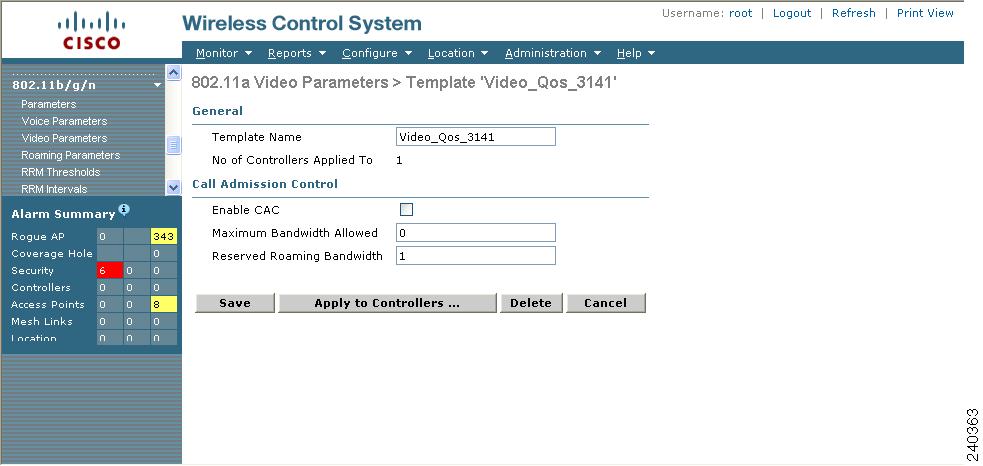Click sidebar scrollbar down arrow
Image resolution: width=983 pixels, height=466 pixels.
174,187
